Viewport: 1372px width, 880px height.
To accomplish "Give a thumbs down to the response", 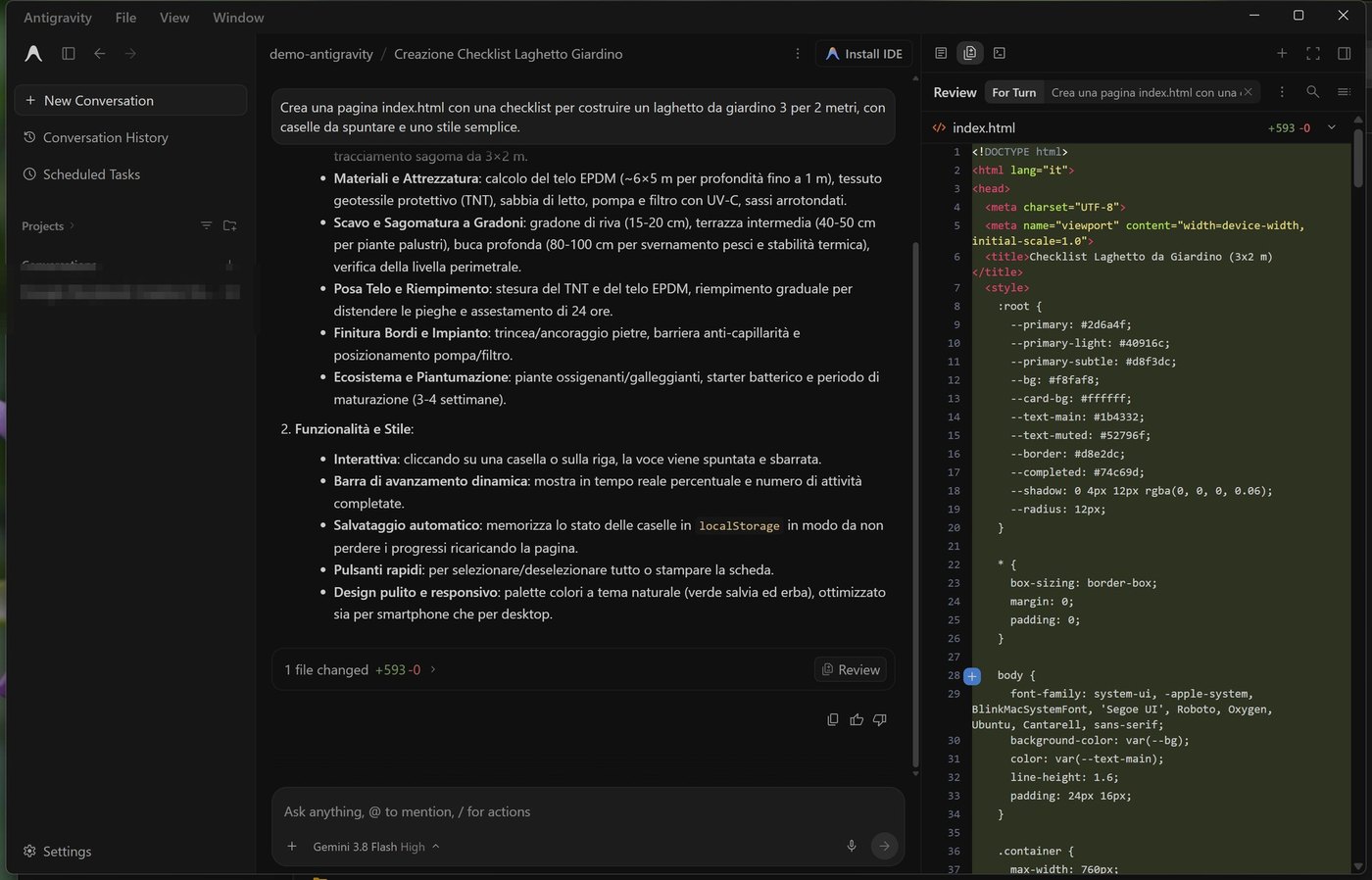I will (880, 719).
